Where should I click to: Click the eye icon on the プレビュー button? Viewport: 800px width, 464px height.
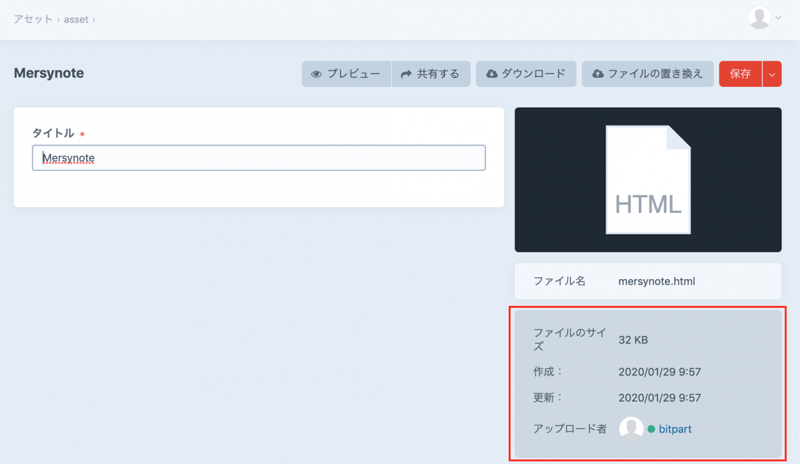(316, 74)
